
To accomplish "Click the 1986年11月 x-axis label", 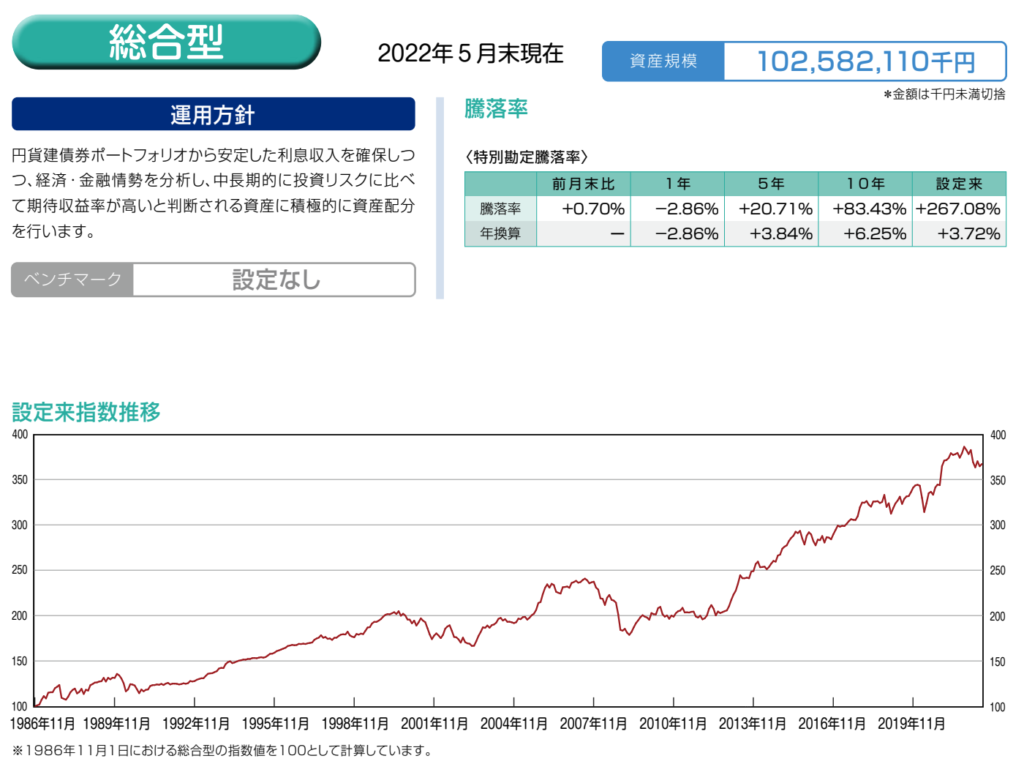I will [x=41, y=724].
